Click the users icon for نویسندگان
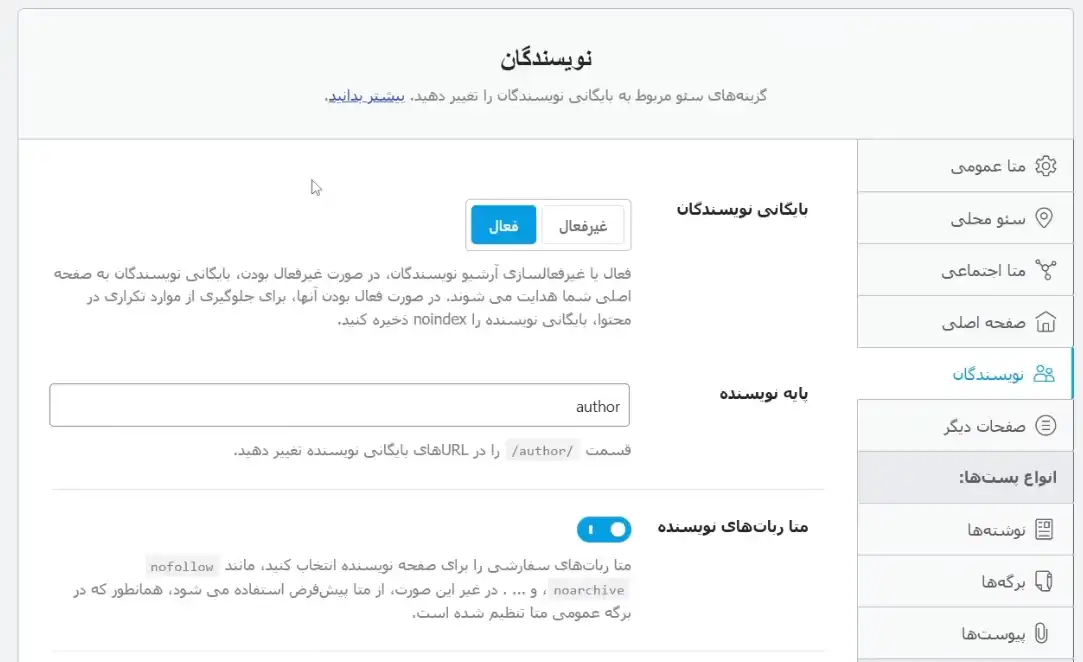This screenshot has height=662, width=1083. click(1044, 374)
